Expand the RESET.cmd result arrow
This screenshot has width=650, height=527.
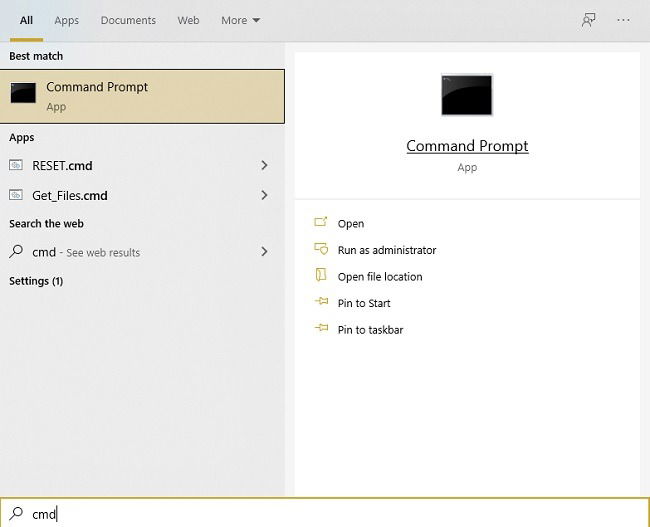264,165
